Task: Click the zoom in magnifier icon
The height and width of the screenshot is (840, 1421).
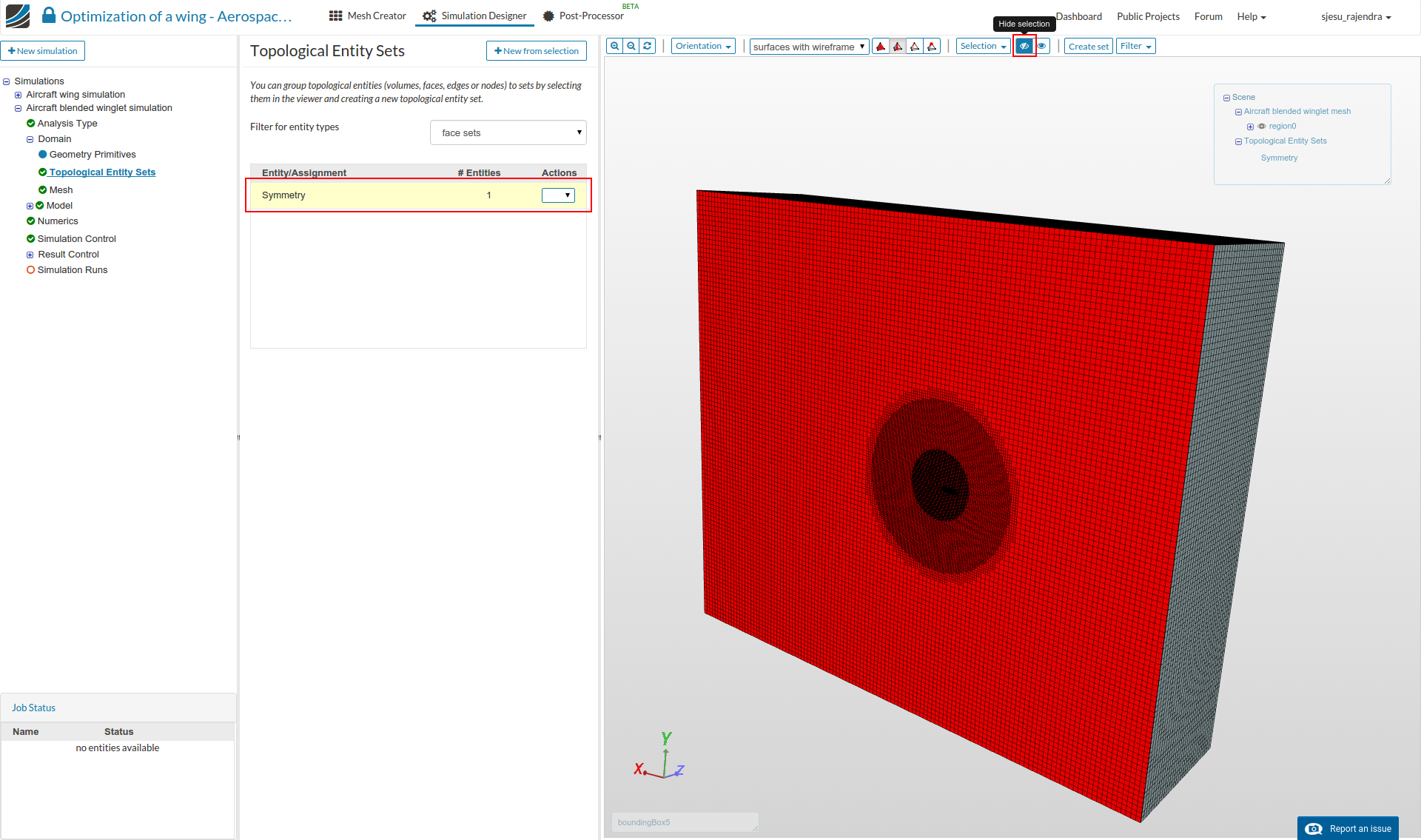Action: (x=614, y=46)
